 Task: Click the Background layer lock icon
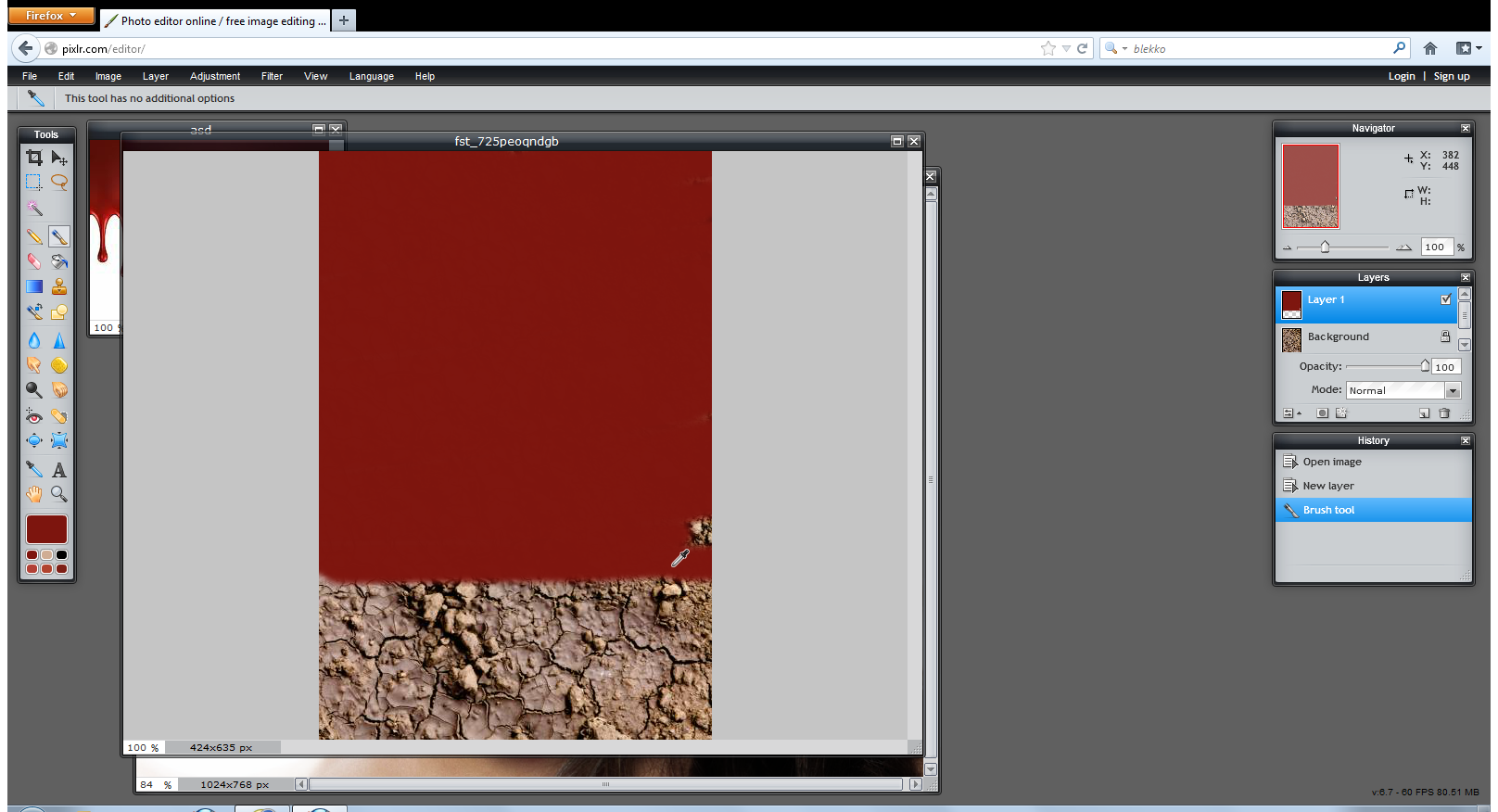1445,336
